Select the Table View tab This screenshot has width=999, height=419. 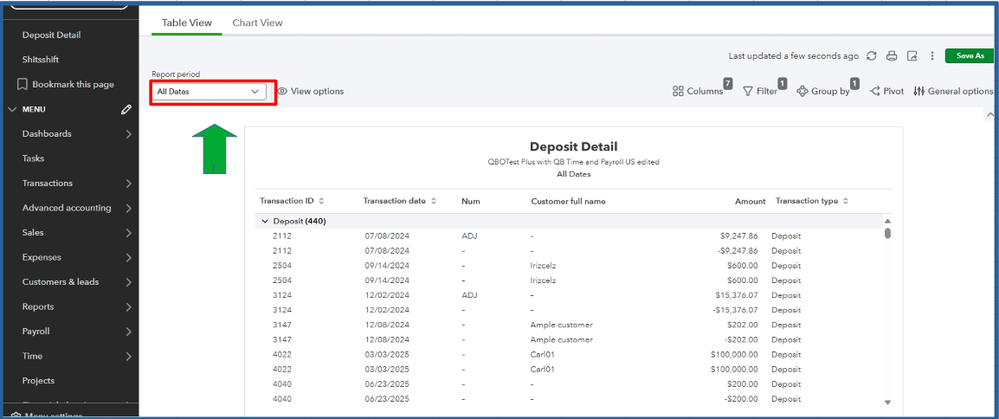187,22
